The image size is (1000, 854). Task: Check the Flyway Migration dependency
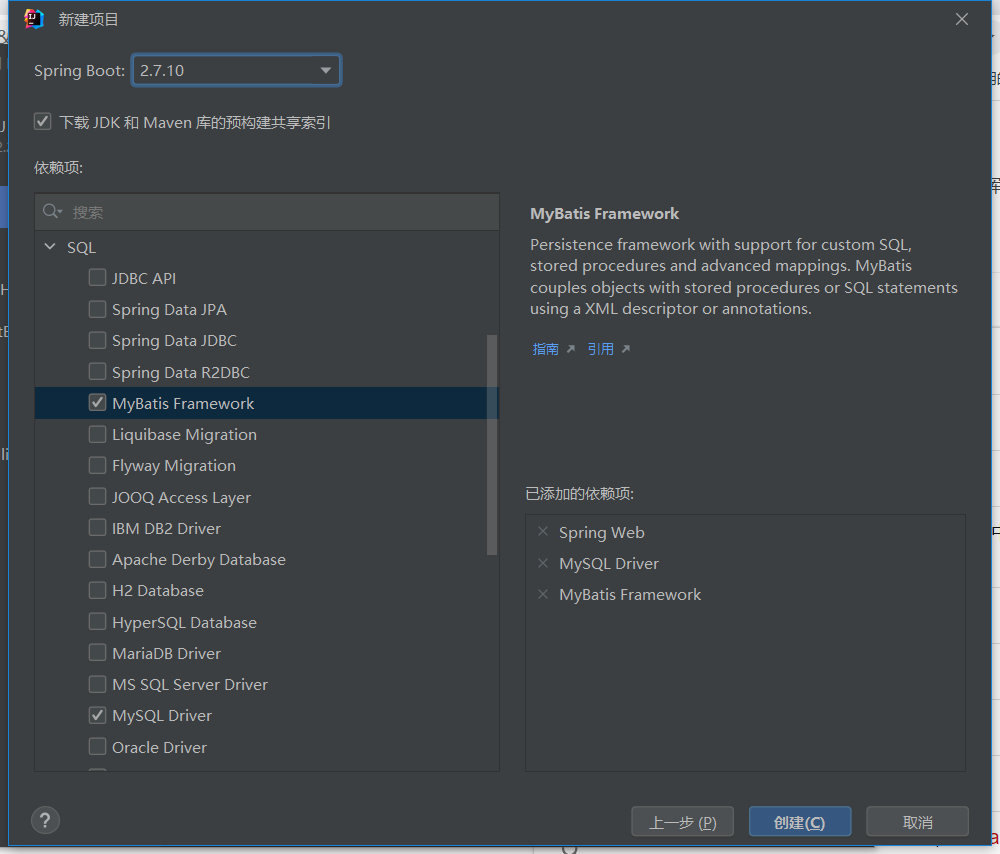click(x=97, y=465)
